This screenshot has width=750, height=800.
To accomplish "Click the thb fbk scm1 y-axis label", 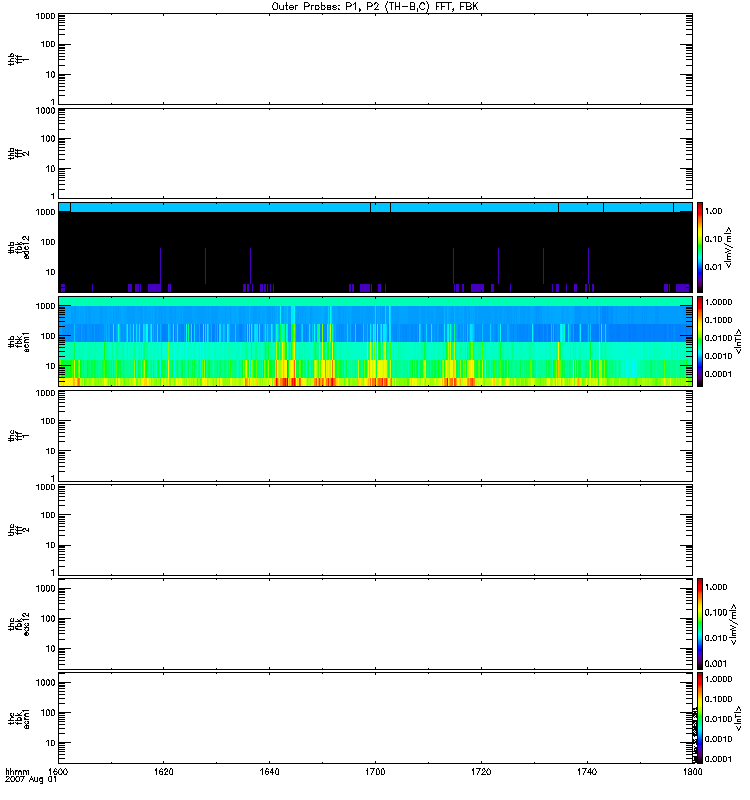I will point(14,341).
